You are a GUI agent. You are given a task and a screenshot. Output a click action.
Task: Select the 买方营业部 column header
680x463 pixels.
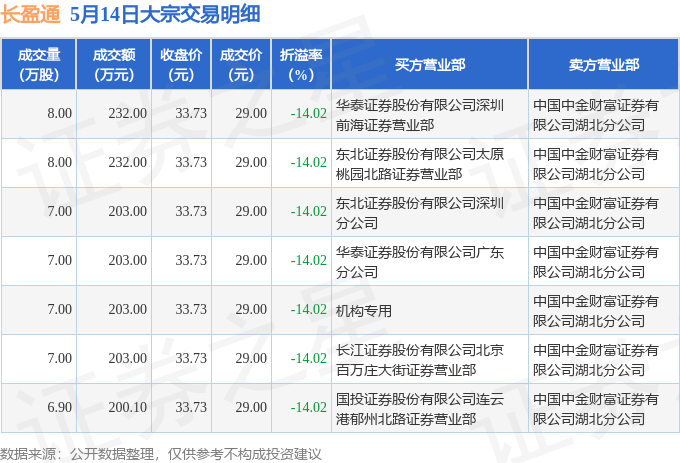point(430,65)
